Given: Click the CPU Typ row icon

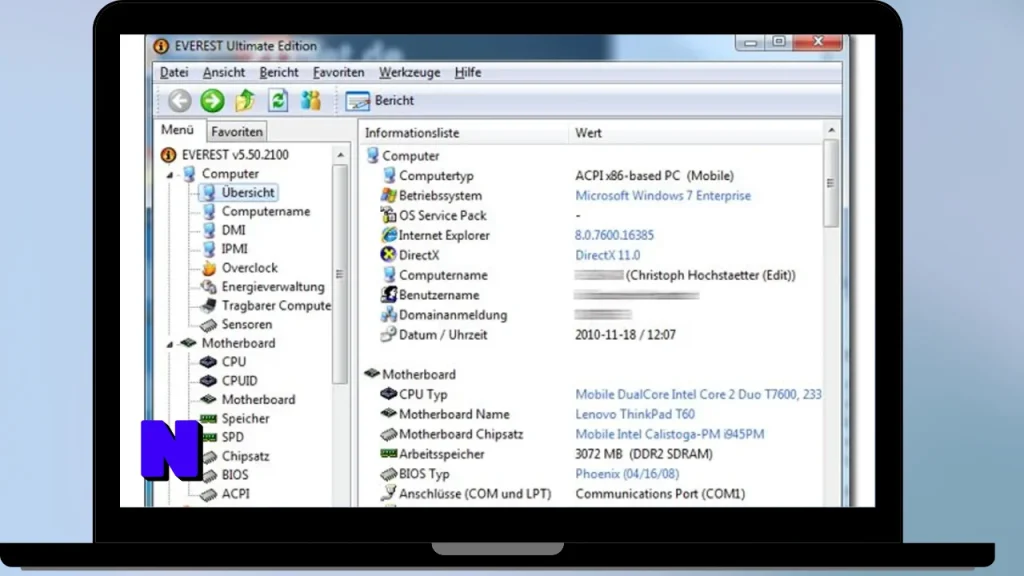Looking at the screenshot, I should click(389, 394).
